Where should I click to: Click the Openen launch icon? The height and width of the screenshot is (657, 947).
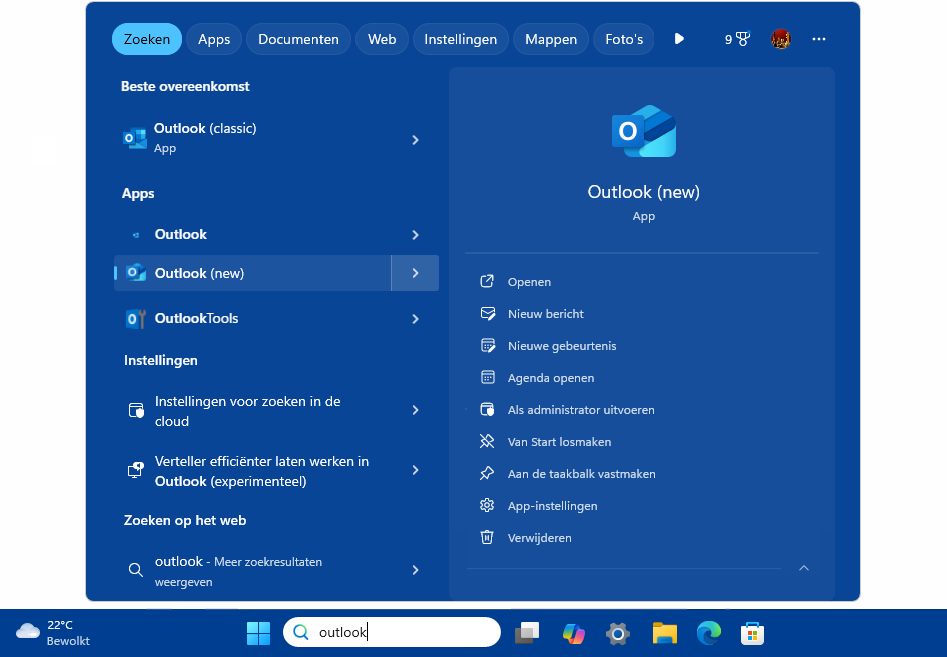tap(487, 281)
